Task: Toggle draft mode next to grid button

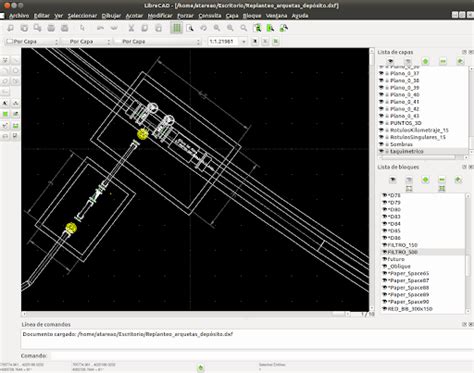Action: 190,28
